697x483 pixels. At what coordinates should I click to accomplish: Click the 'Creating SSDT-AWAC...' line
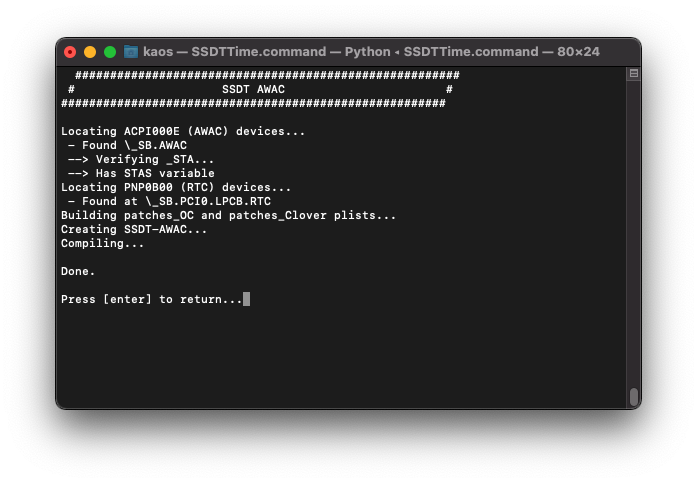tap(134, 229)
